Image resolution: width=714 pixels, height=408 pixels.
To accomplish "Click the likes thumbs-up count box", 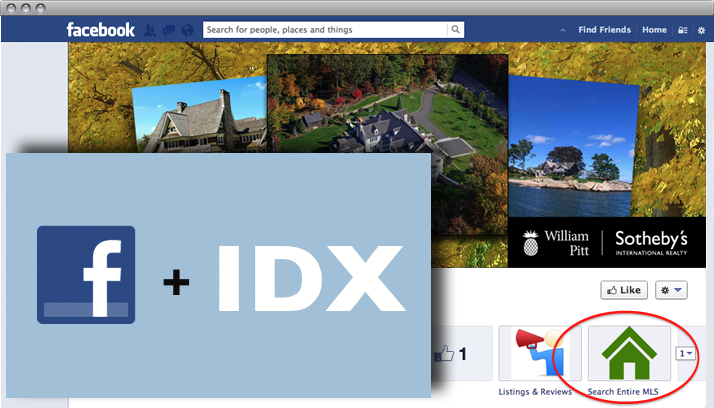I will point(461,353).
